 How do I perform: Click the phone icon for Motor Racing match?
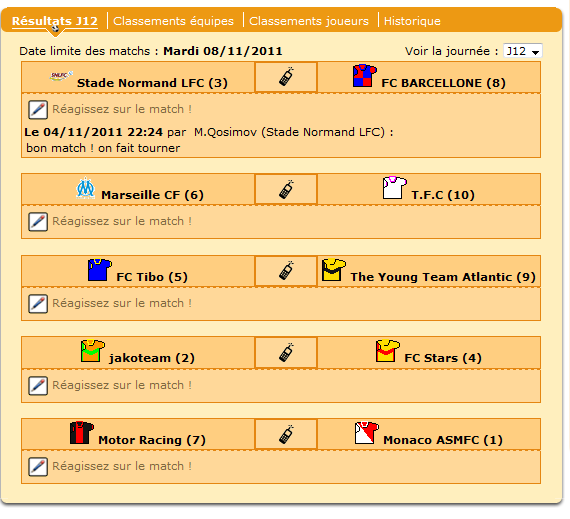click(x=286, y=434)
